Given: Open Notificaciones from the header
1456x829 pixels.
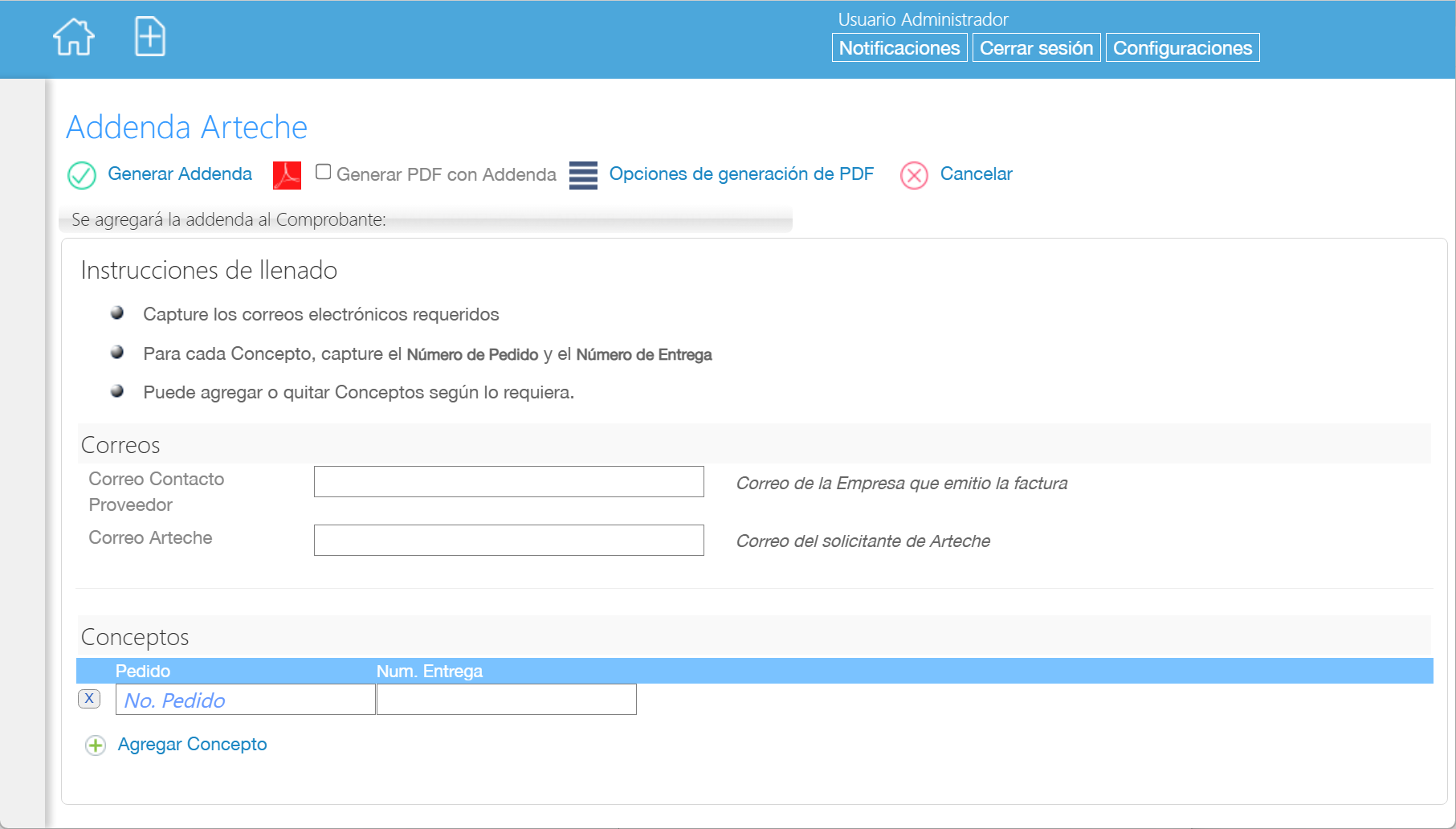Looking at the screenshot, I should pos(899,48).
